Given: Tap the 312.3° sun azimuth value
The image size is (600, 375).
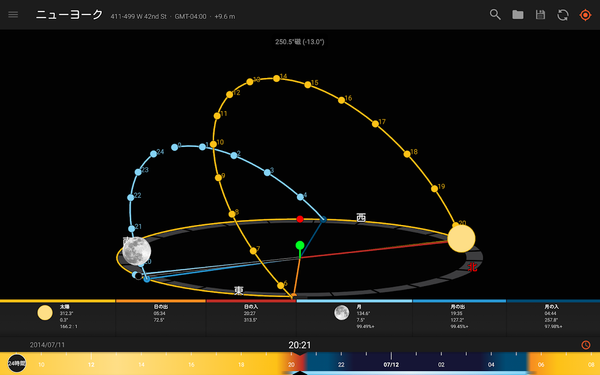Looking at the screenshot, I should click(x=66, y=313).
